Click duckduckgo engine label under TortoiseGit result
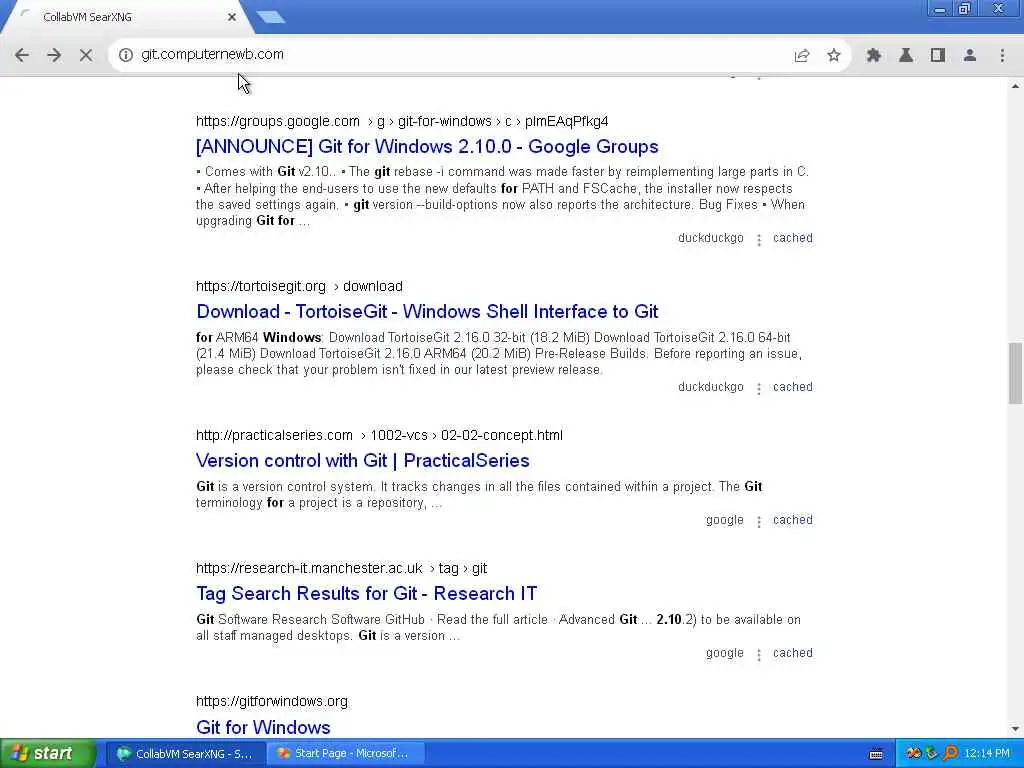Screen dimensions: 1024x768 tap(711, 387)
